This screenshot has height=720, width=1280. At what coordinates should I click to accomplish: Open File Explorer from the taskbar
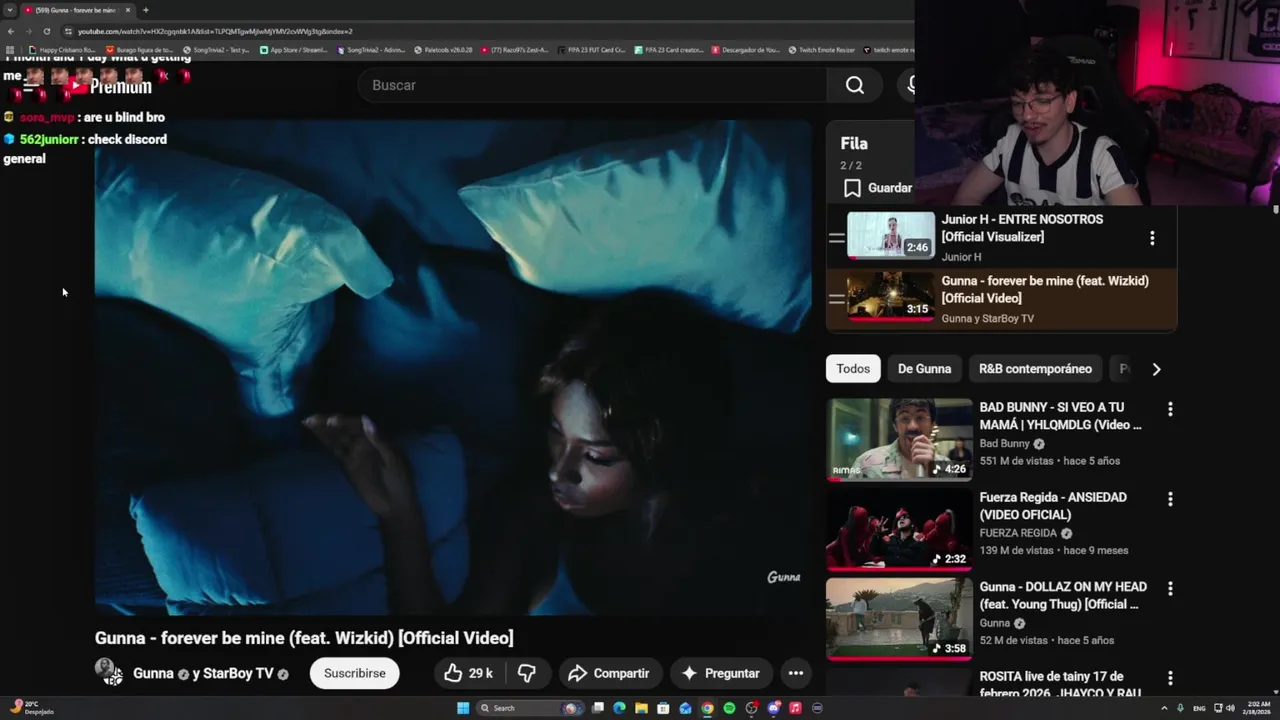click(x=641, y=708)
